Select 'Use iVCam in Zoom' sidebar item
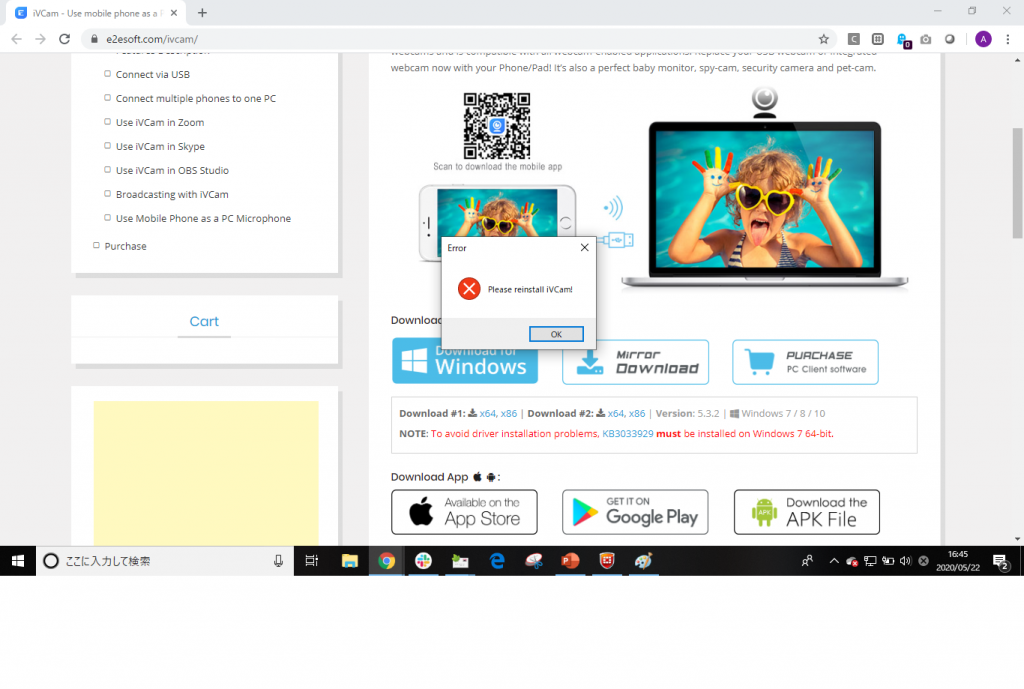The height and width of the screenshot is (689, 1024). coord(159,122)
